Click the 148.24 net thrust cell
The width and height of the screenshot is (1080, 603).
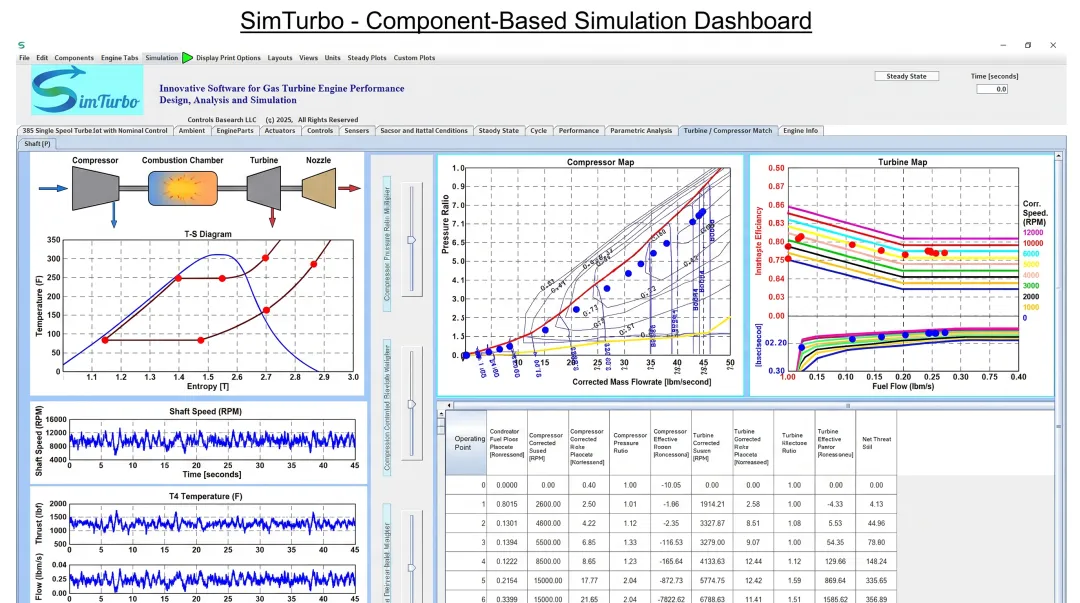[x=876, y=561]
